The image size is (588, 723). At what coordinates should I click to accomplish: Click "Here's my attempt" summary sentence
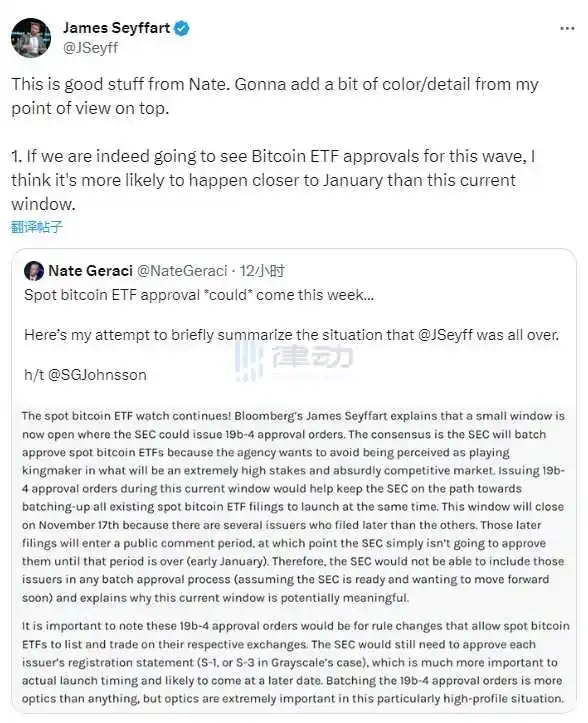[291, 335]
